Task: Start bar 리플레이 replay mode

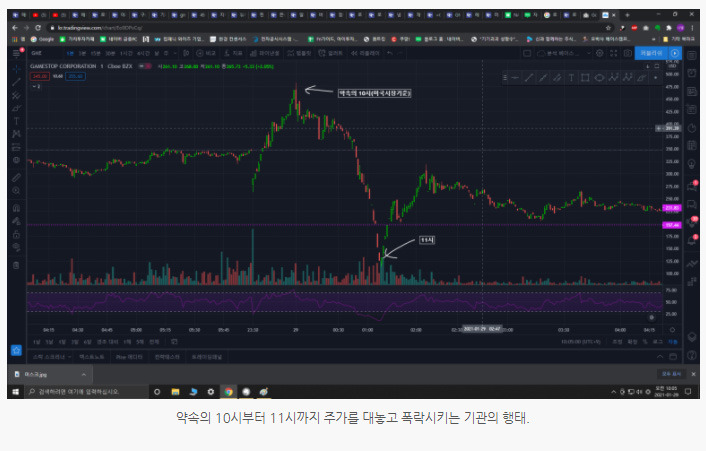Action: click(366, 53)
